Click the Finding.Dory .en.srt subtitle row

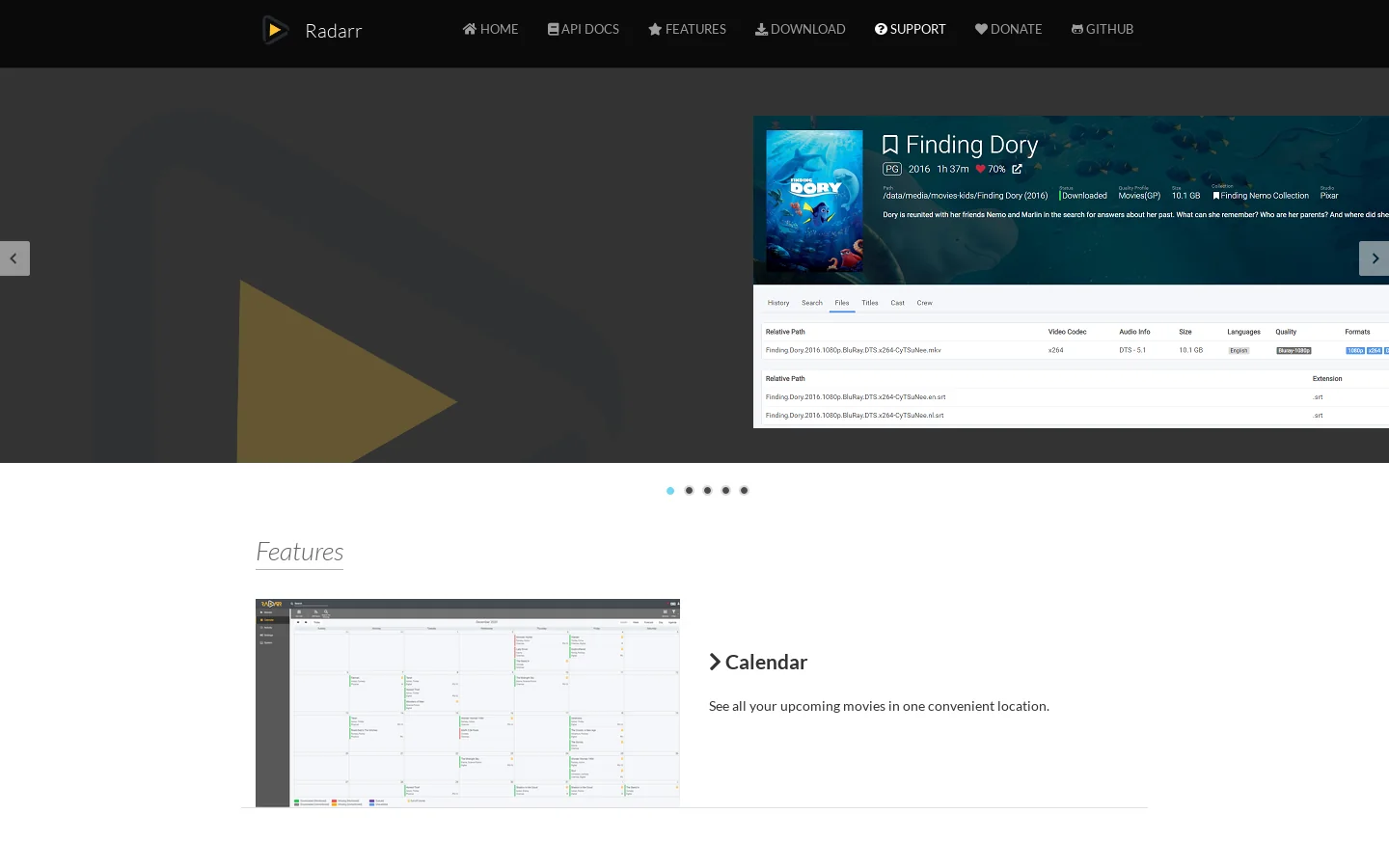pos(1075,396)
